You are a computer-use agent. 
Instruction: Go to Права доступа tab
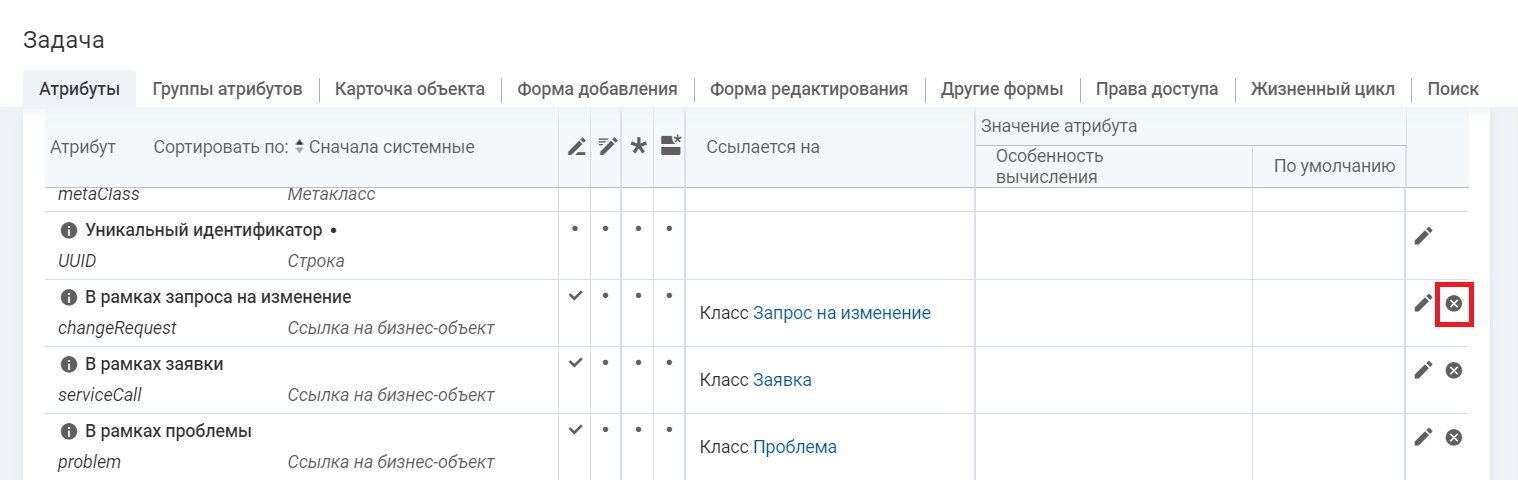tap(1156, 89)
